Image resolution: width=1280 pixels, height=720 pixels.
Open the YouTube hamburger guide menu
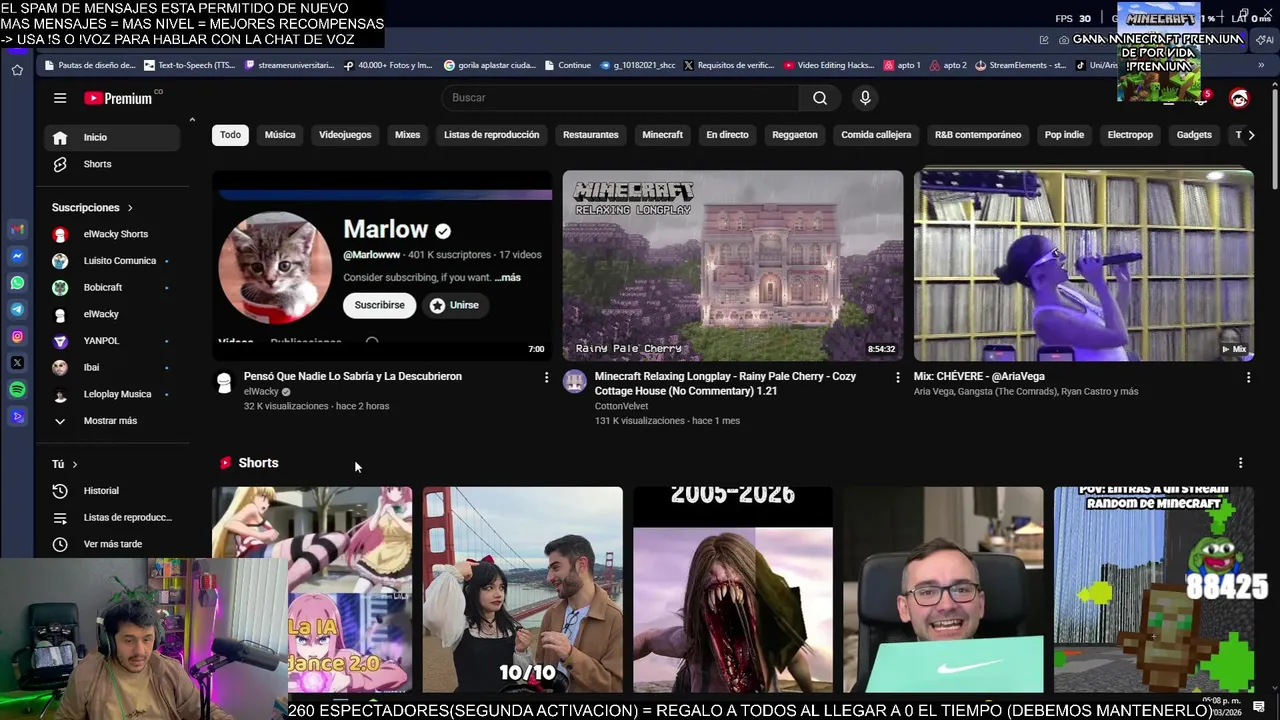[60, 98]
